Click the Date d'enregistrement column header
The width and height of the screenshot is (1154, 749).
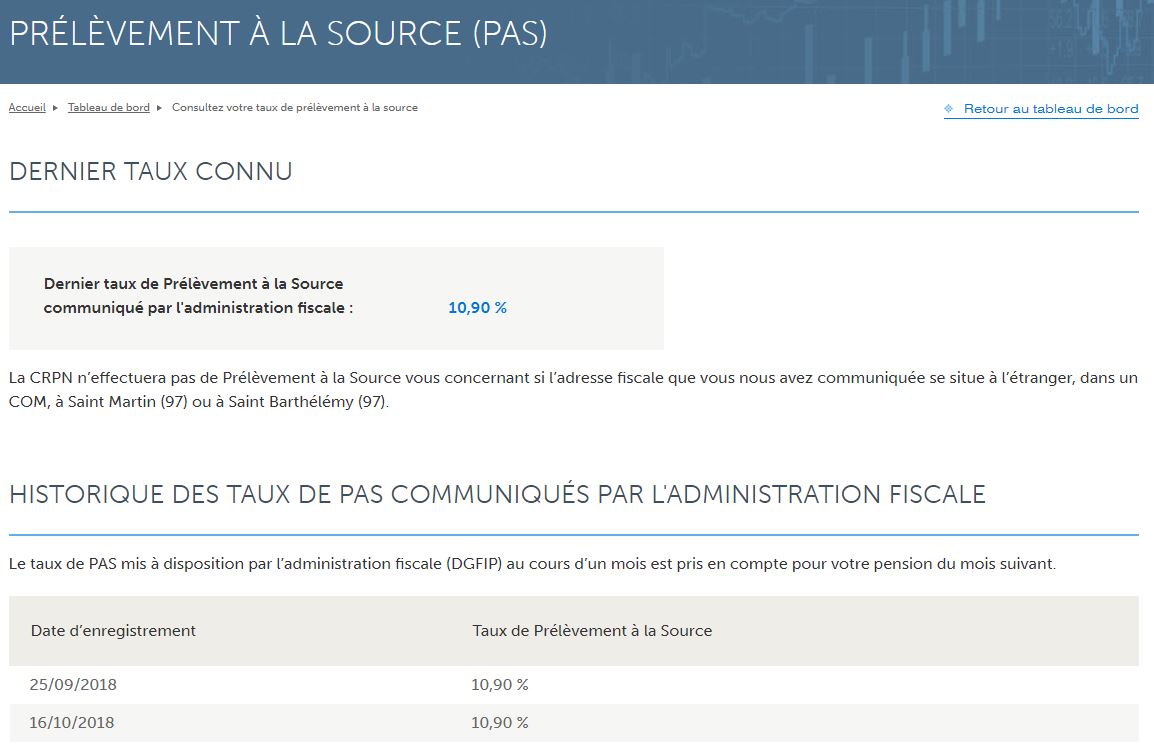click(x=113, y=631)
